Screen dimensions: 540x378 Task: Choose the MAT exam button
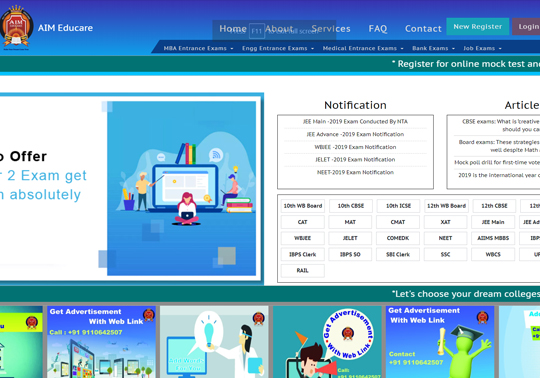(x=350, y=222)
